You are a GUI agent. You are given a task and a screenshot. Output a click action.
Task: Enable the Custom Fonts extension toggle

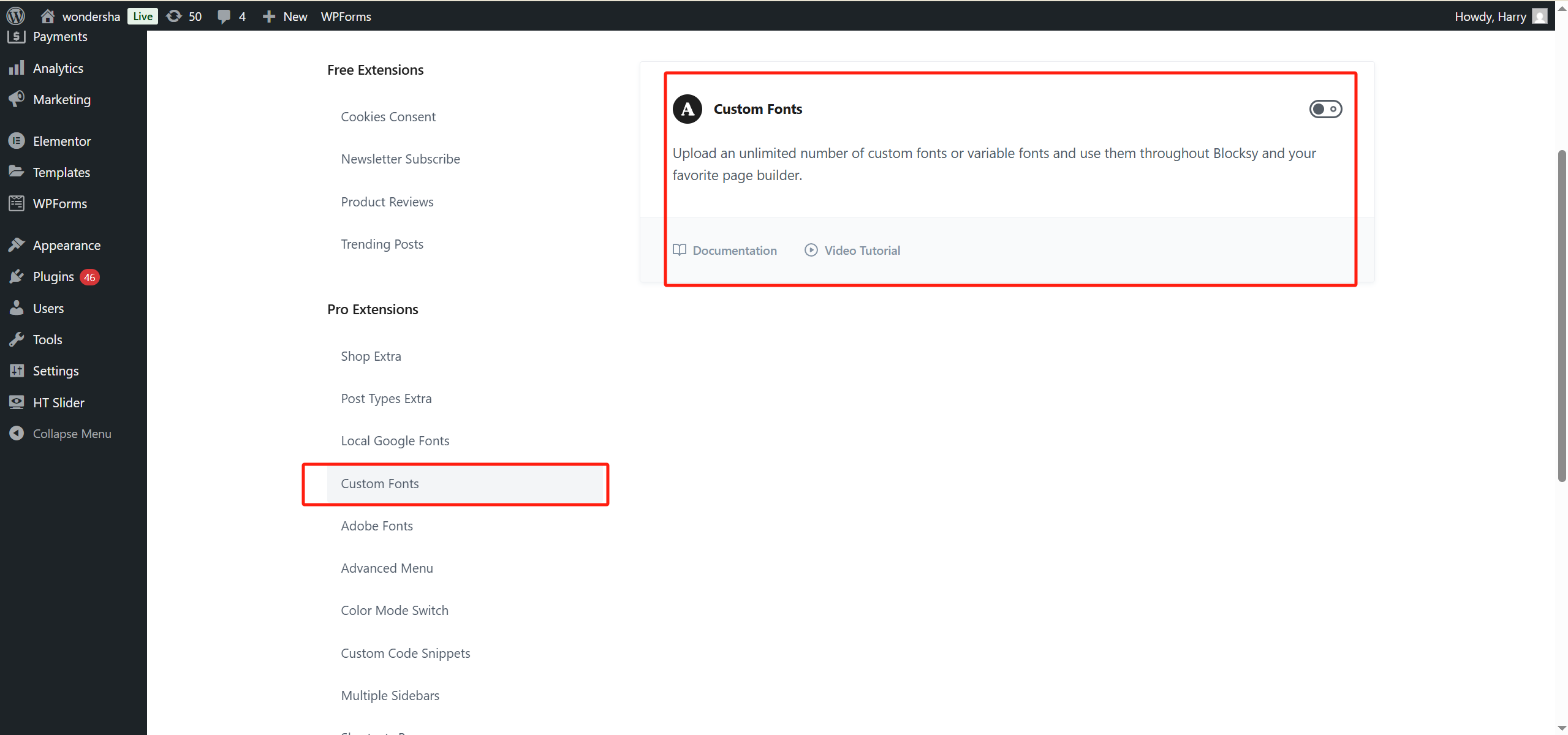(x=1325, y=109)
